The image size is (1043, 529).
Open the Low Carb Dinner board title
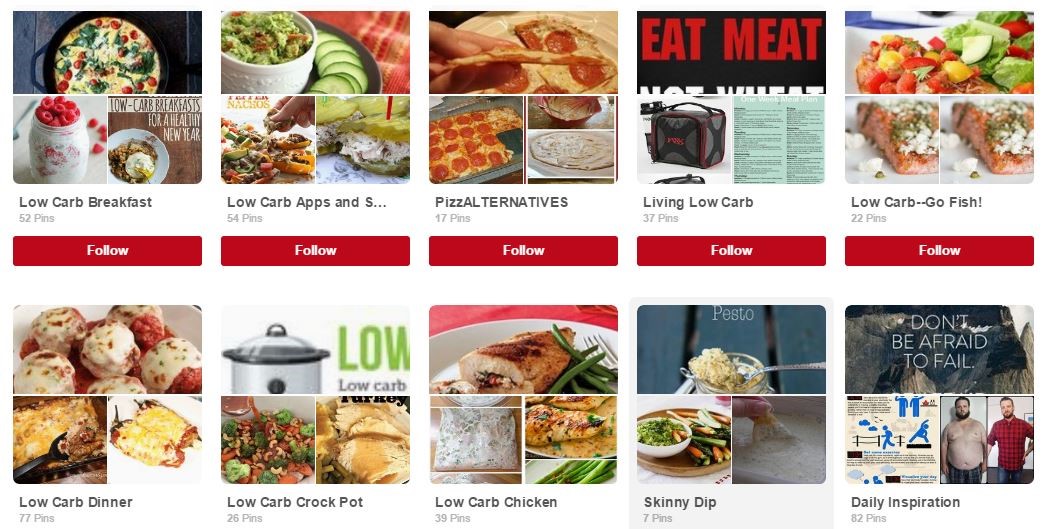click(76, 502)
